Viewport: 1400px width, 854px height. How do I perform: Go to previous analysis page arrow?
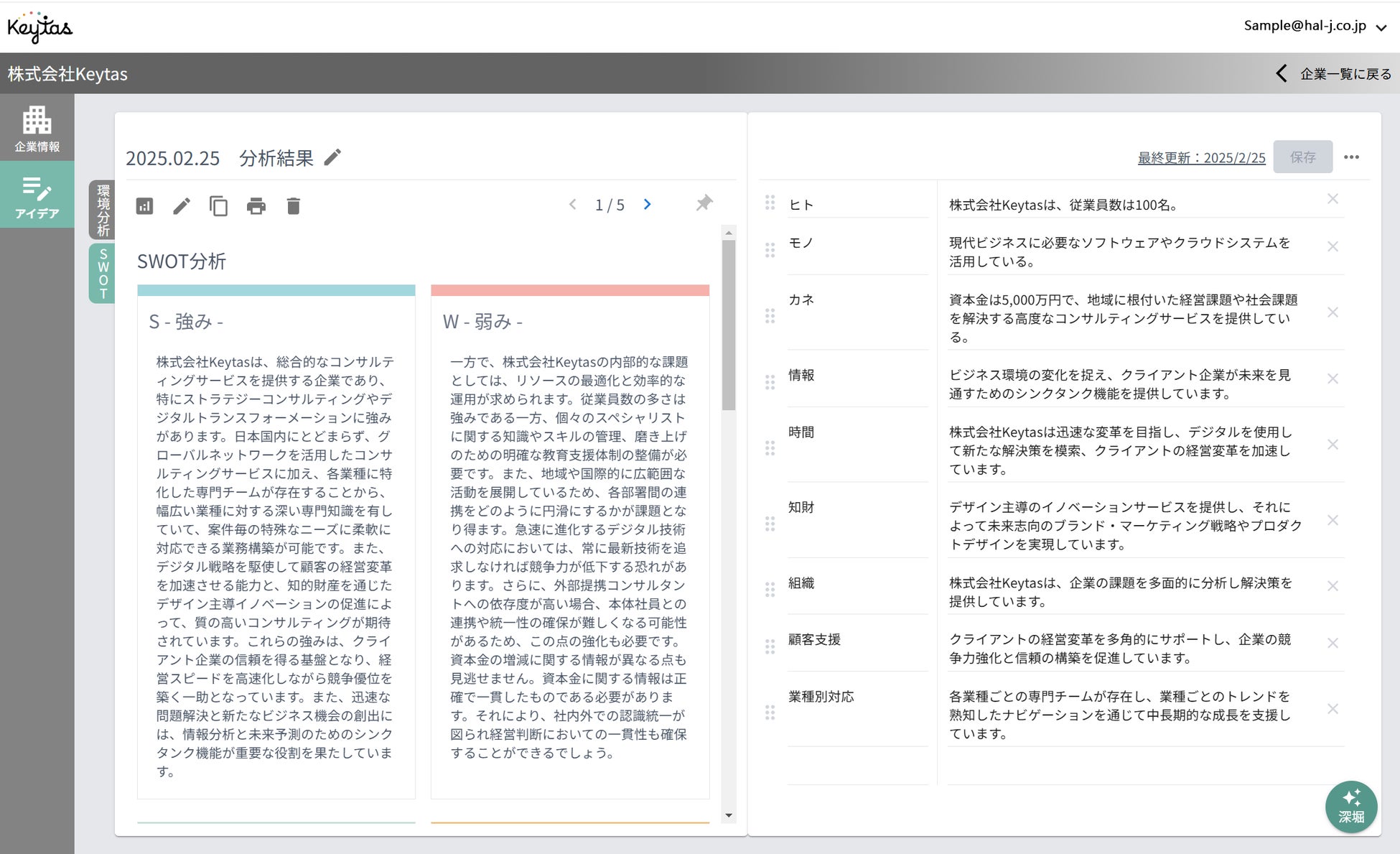pos(572,205)
